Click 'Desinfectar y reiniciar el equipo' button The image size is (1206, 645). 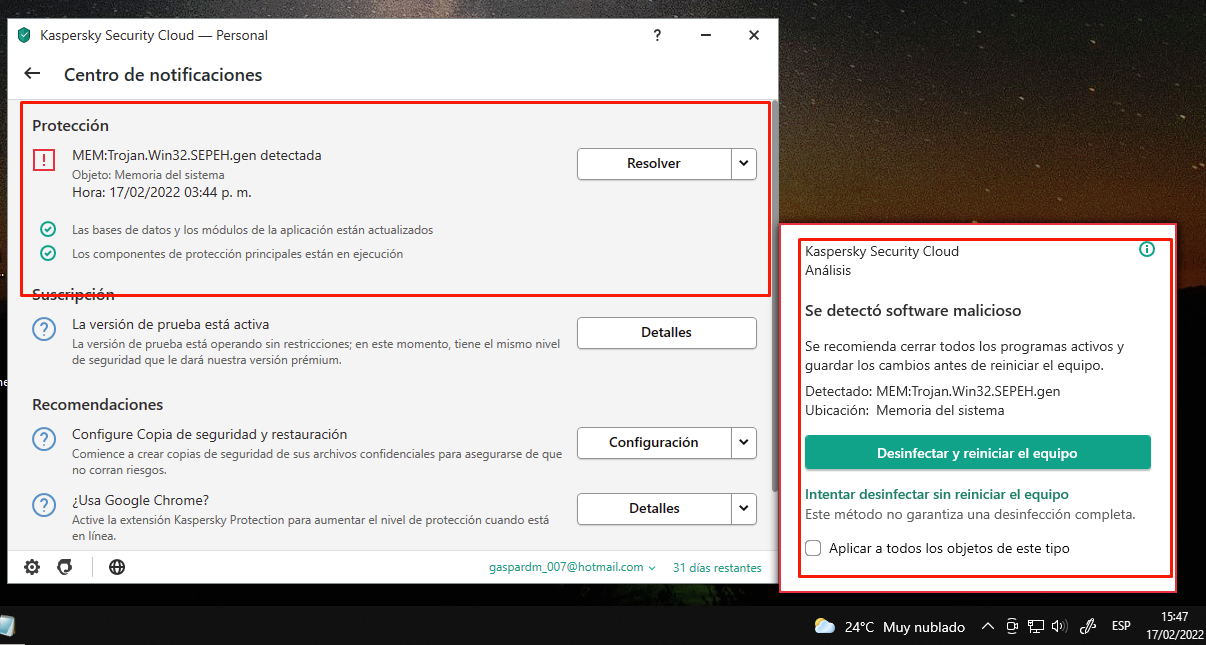click(978, 452)
